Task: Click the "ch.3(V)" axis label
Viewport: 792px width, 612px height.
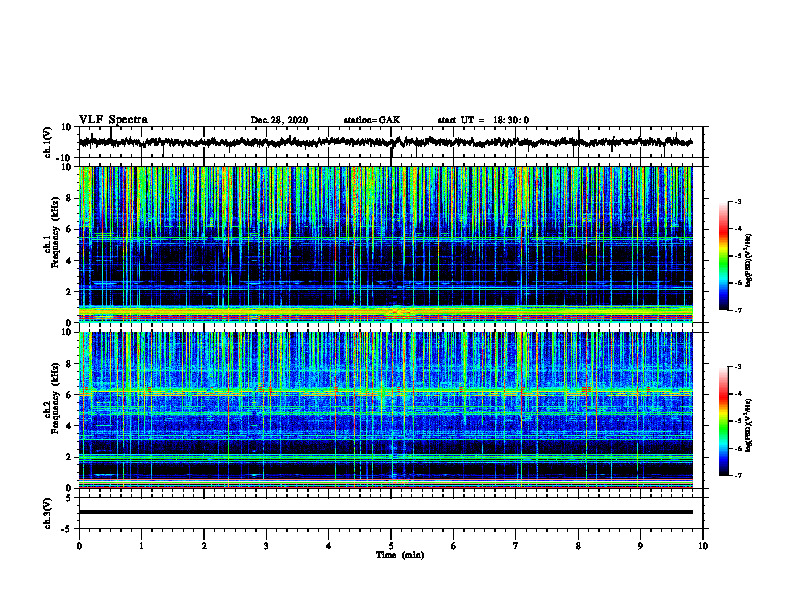Action: [x=48, y=513]
